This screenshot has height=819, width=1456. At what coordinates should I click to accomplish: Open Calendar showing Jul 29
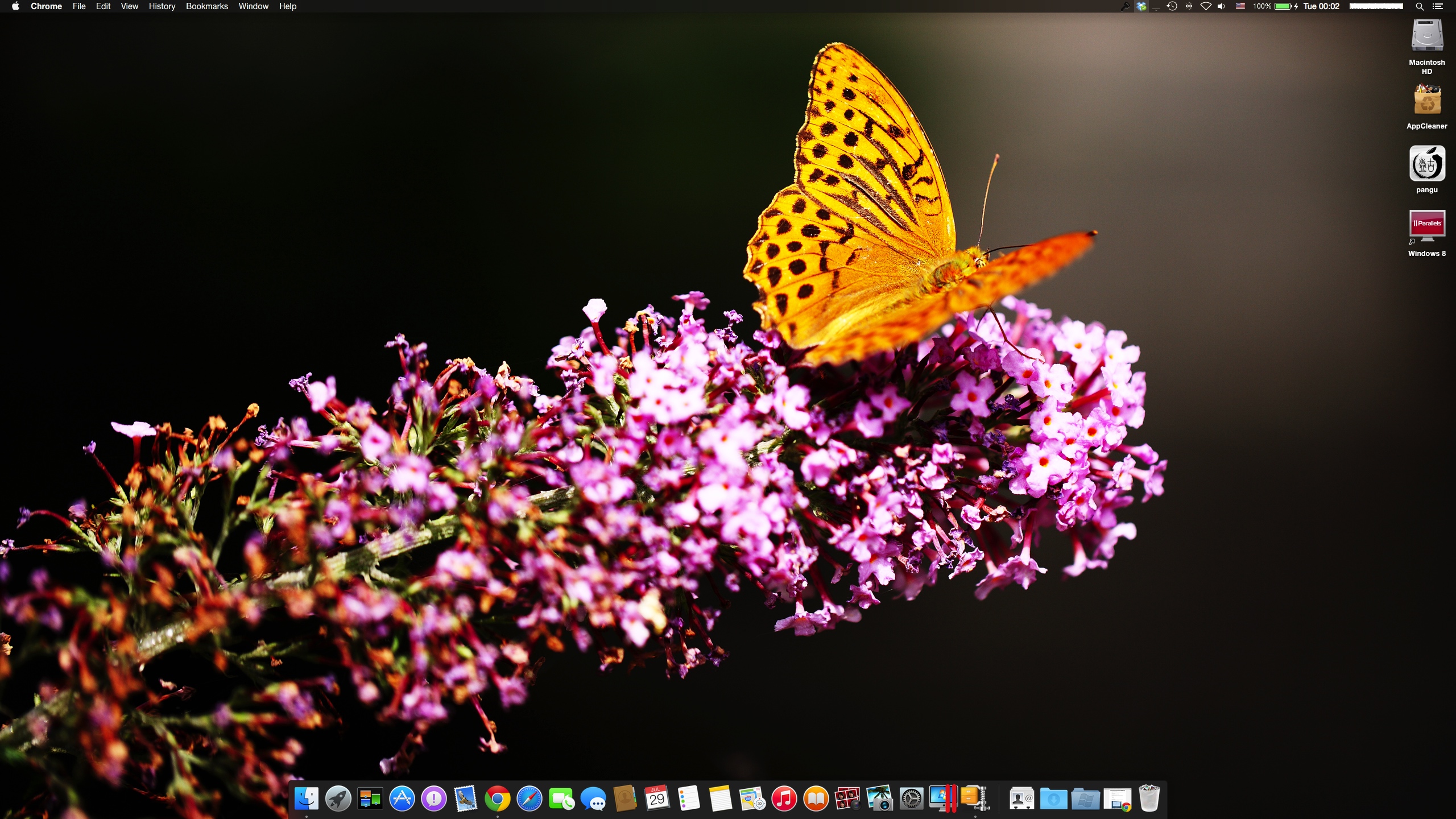click(x=656, y=799)
